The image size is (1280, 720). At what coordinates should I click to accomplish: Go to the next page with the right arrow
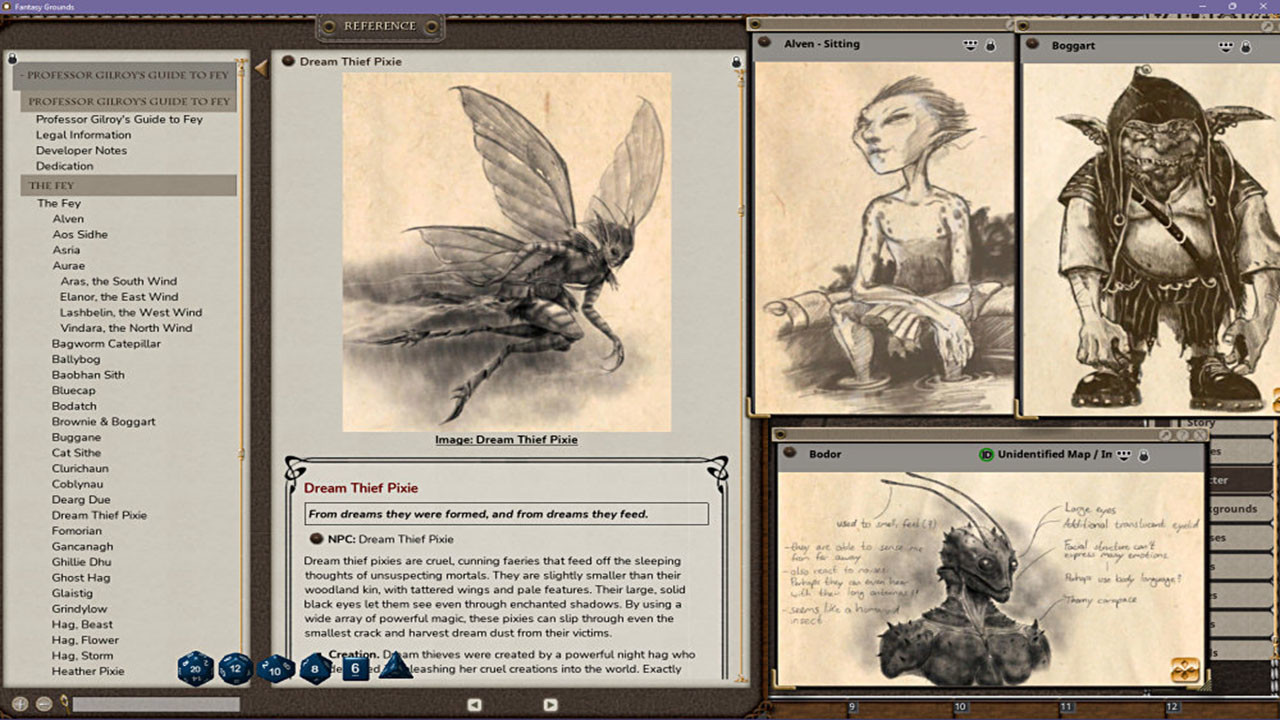550,705
